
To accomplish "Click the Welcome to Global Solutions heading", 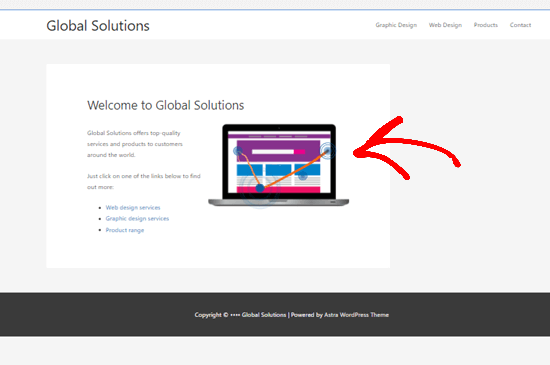I will [166, 105].
